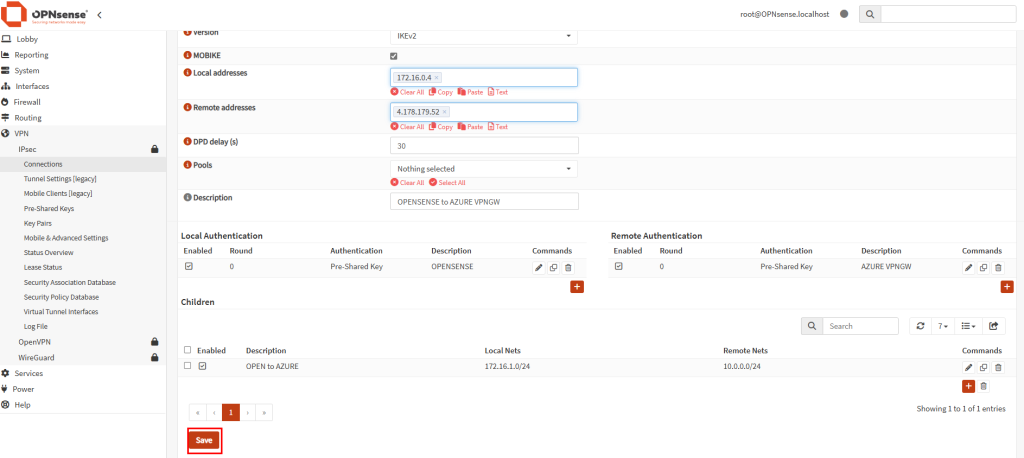Remove the 4.178.179.52 remote address tag
The height and width of the screenshot is (458, 1024).
pyautogui.click(x=444, y=112)
